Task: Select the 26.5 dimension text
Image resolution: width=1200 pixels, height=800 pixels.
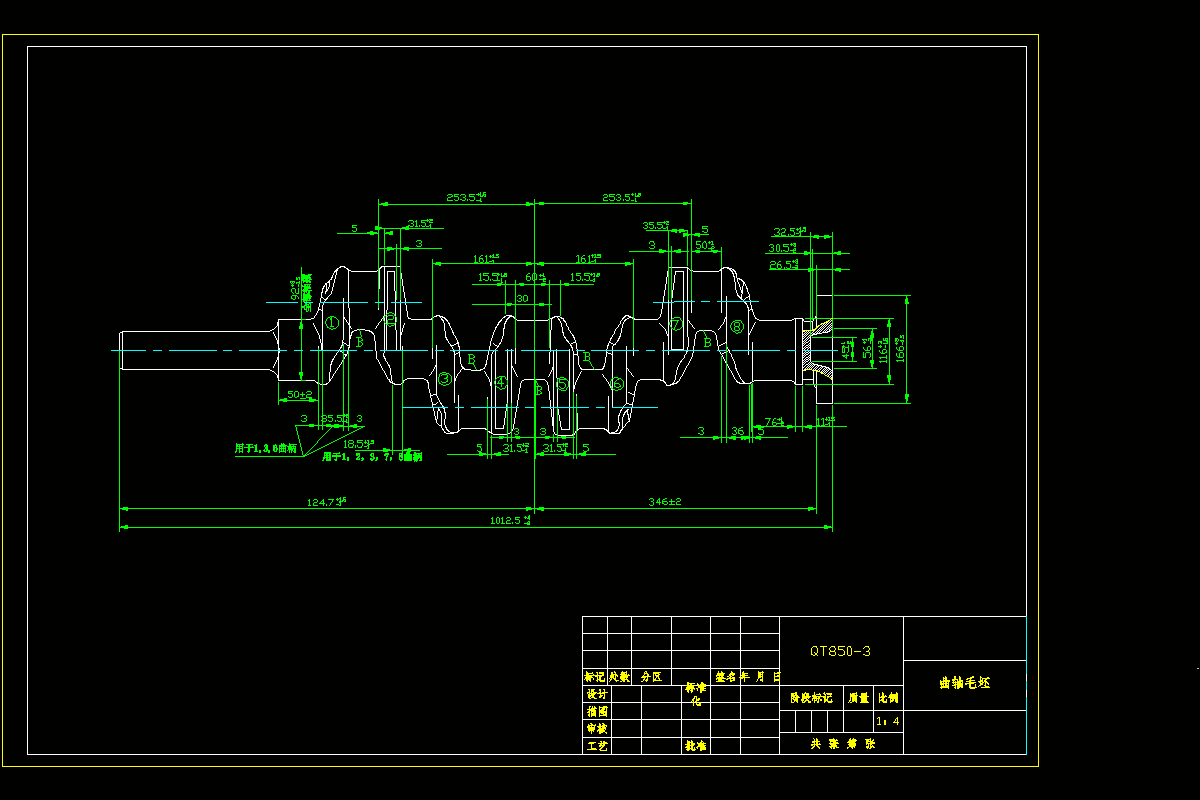Action: 784,265
